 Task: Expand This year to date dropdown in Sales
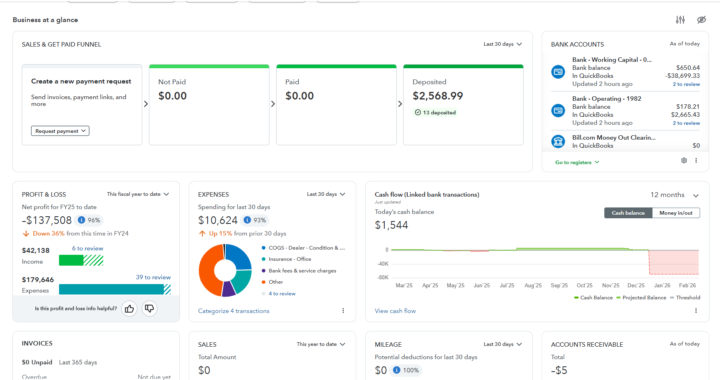(321, 344)
